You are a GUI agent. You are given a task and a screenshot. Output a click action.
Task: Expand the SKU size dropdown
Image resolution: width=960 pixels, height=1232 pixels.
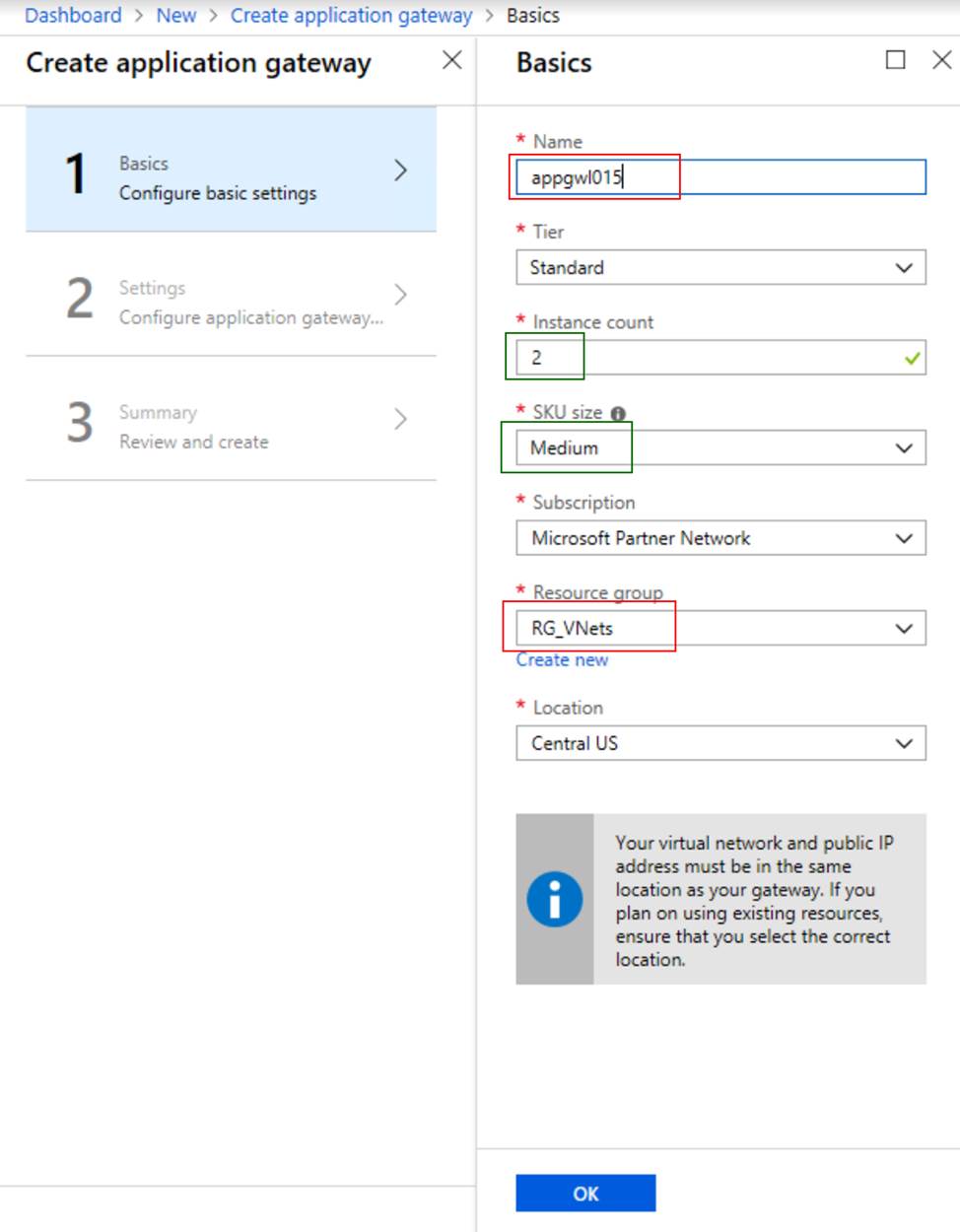coord(720,448)
